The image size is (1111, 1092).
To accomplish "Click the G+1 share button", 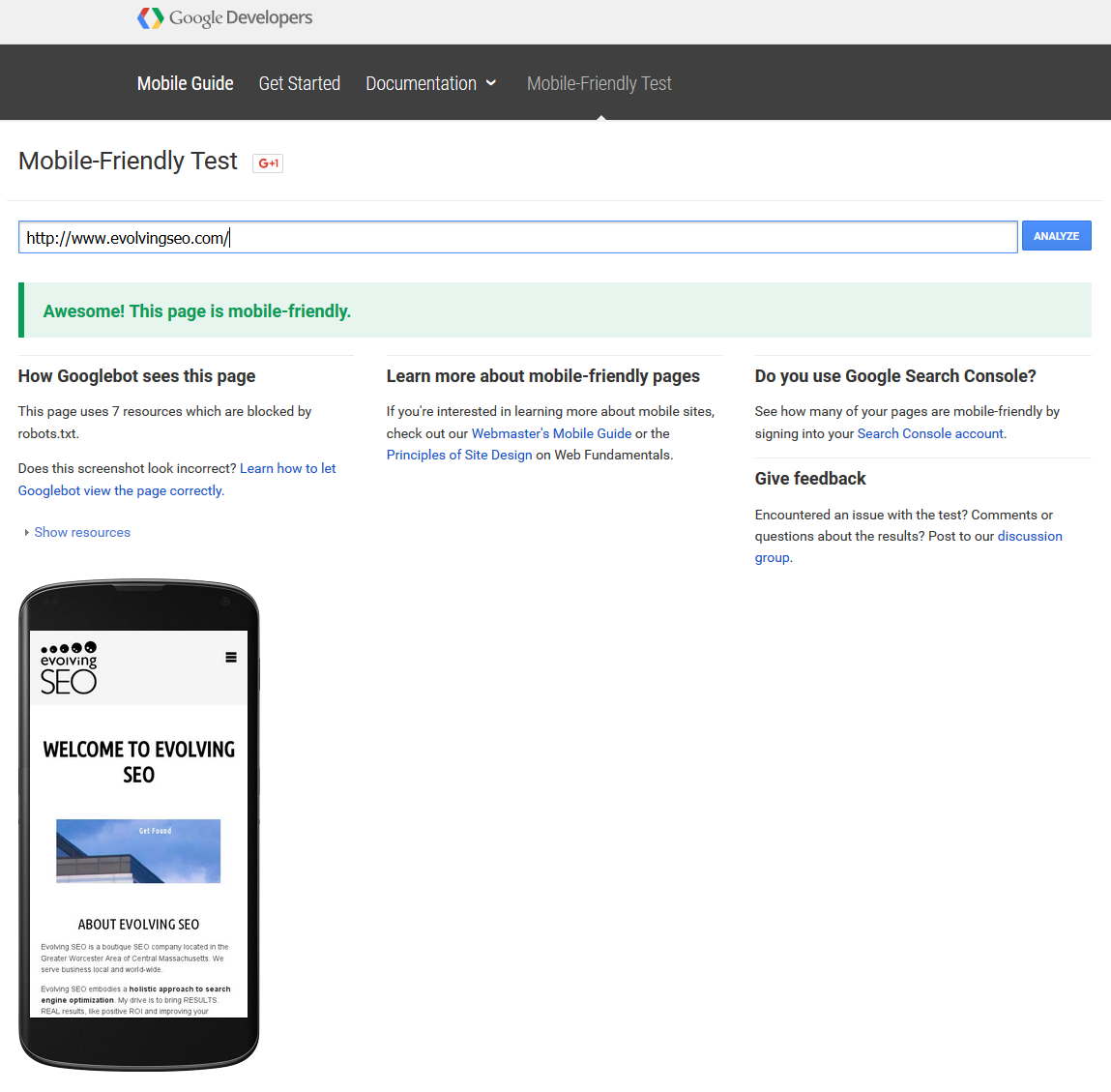I will click(x=268, y=163).
